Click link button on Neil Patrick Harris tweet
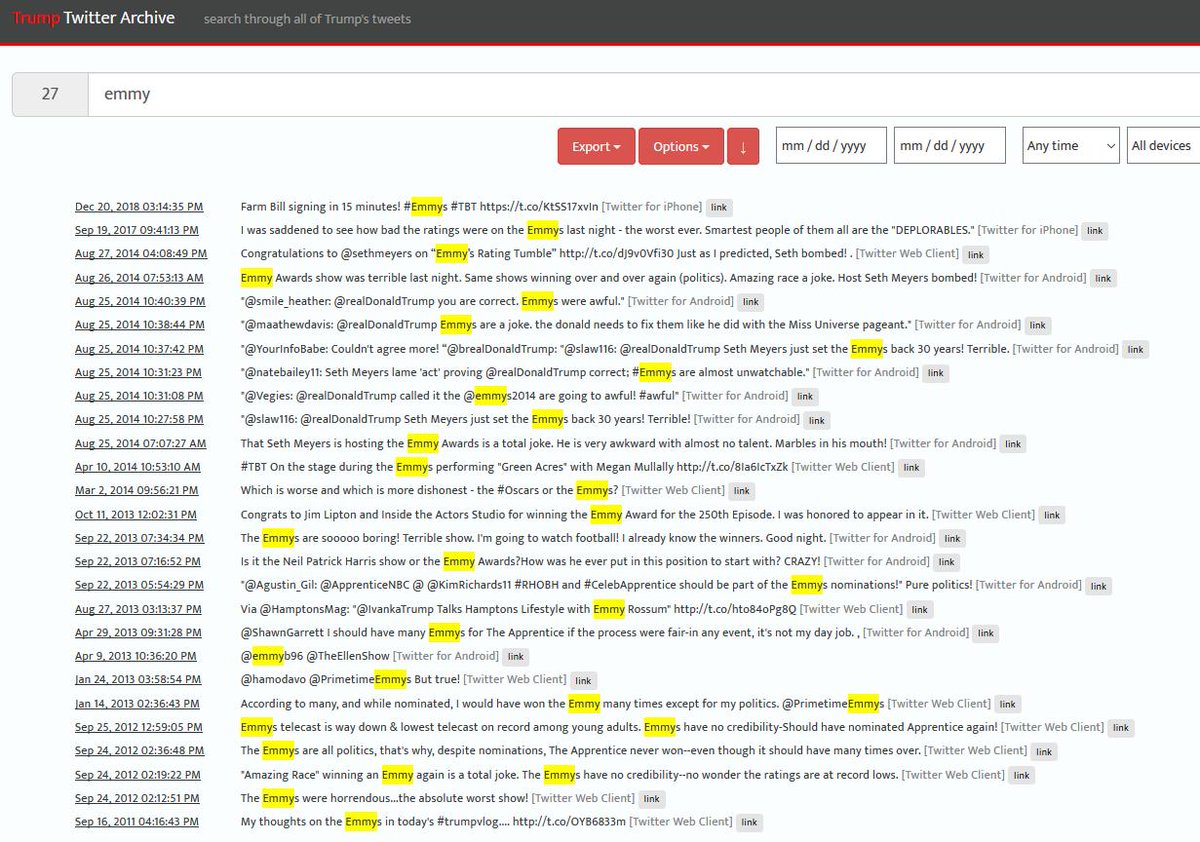The image size is (1200, 842). pos(947,563)
